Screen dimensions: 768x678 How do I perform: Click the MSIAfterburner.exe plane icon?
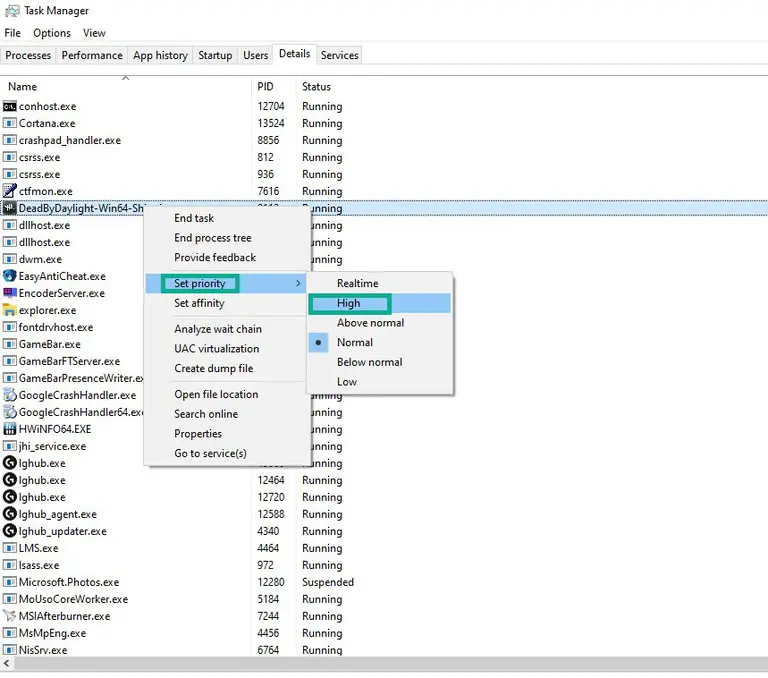(9, 616)
